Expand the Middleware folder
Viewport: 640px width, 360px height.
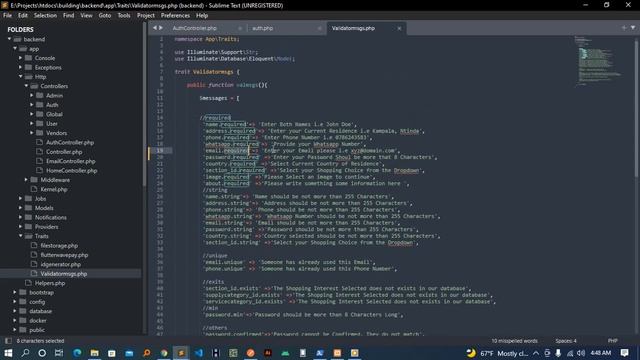[x=26, y=180]
